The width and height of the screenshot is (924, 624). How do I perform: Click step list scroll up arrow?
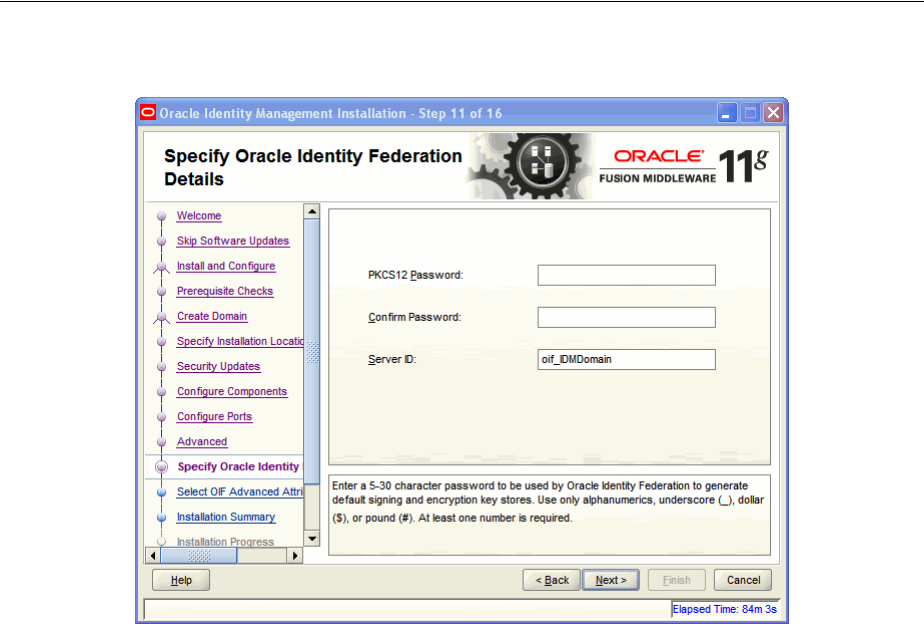(x=312, y=211)
